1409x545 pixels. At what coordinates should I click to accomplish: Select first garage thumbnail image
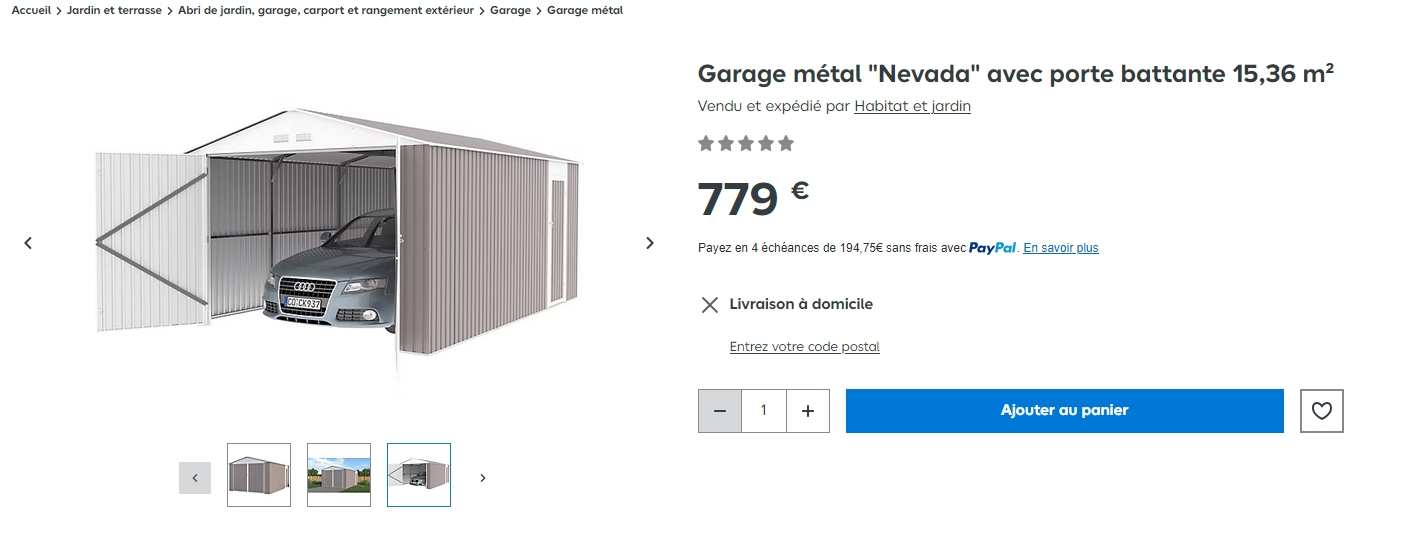coord(259,475)
